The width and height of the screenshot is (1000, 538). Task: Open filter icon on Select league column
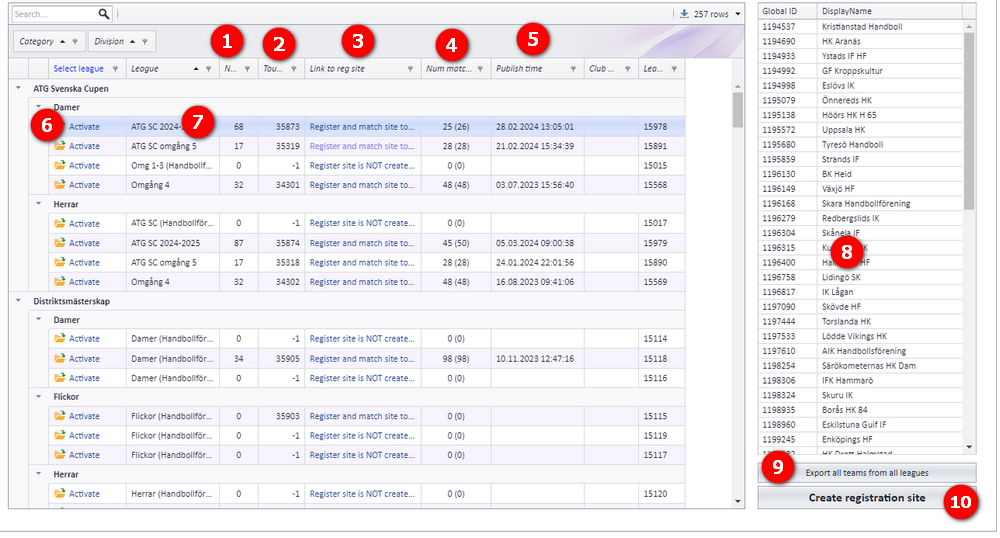(115, 69)
